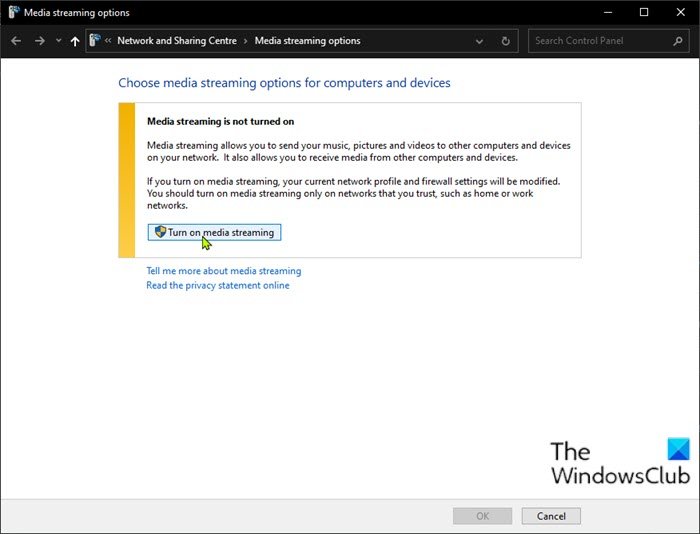Turn on media streaming
700x534 pixels.
coord(214,232)
